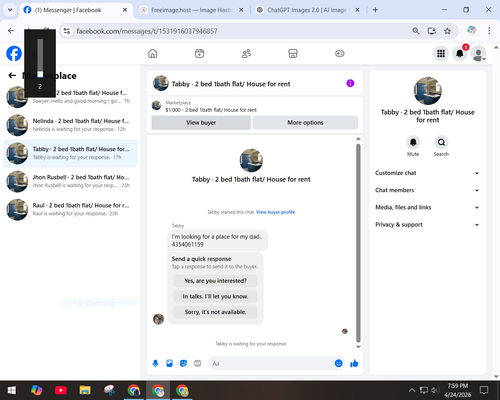Viewport: 500px width, 400px height.
Task: Open Chrome three-dot menu
Action: point(489,31)
